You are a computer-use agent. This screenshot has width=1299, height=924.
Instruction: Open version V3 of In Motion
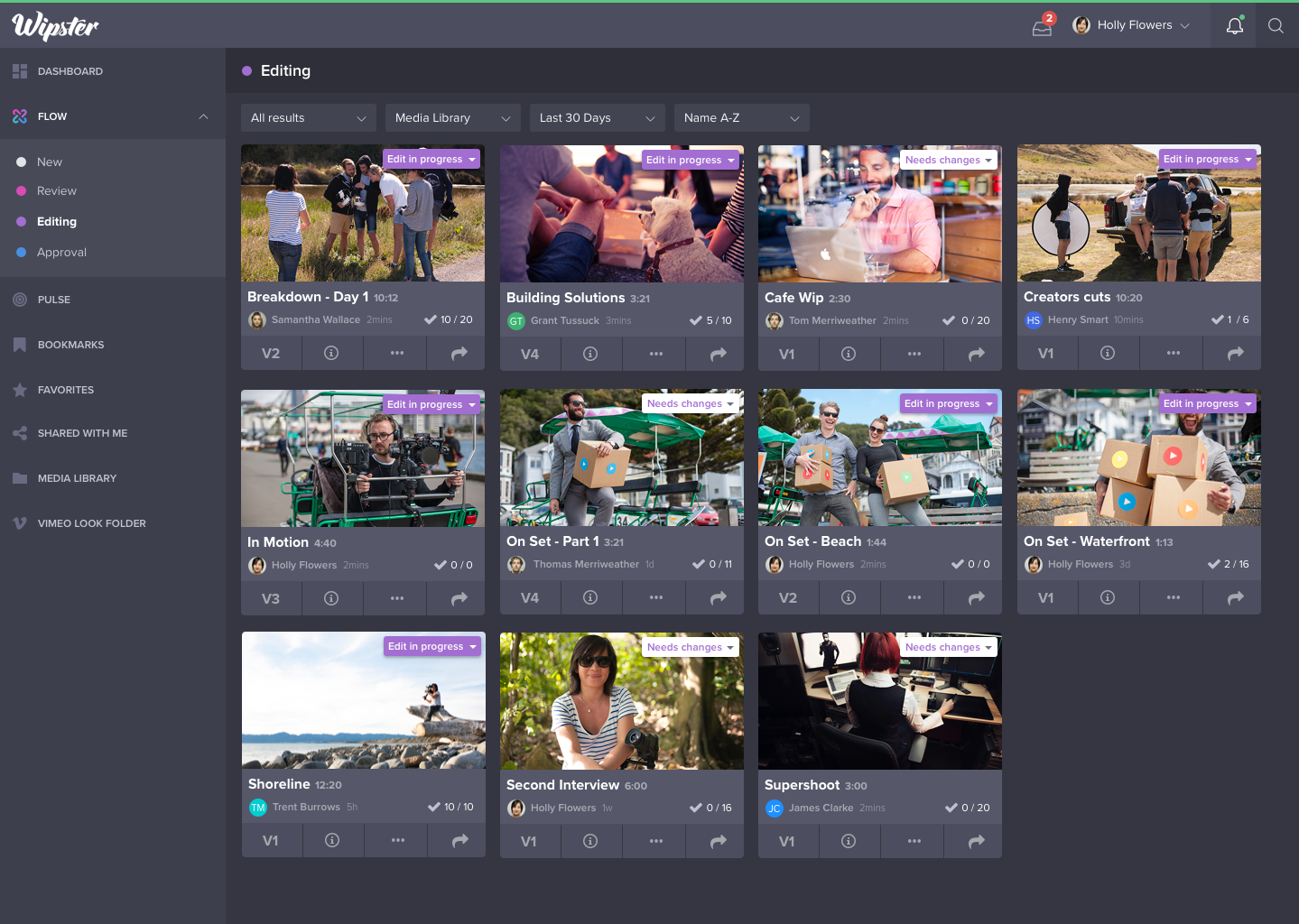[x=271, y=598]
